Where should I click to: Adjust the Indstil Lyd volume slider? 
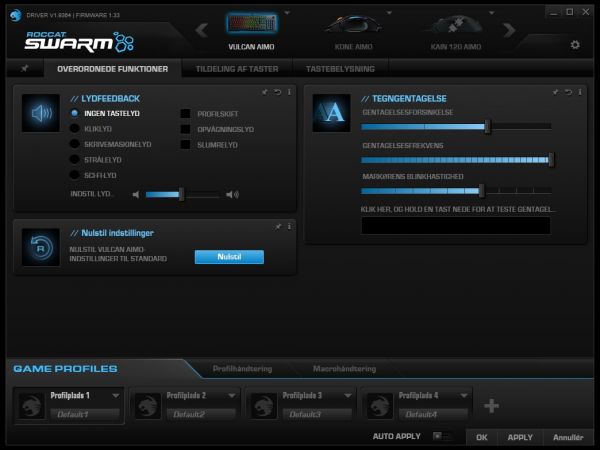[x=183, y=194]
